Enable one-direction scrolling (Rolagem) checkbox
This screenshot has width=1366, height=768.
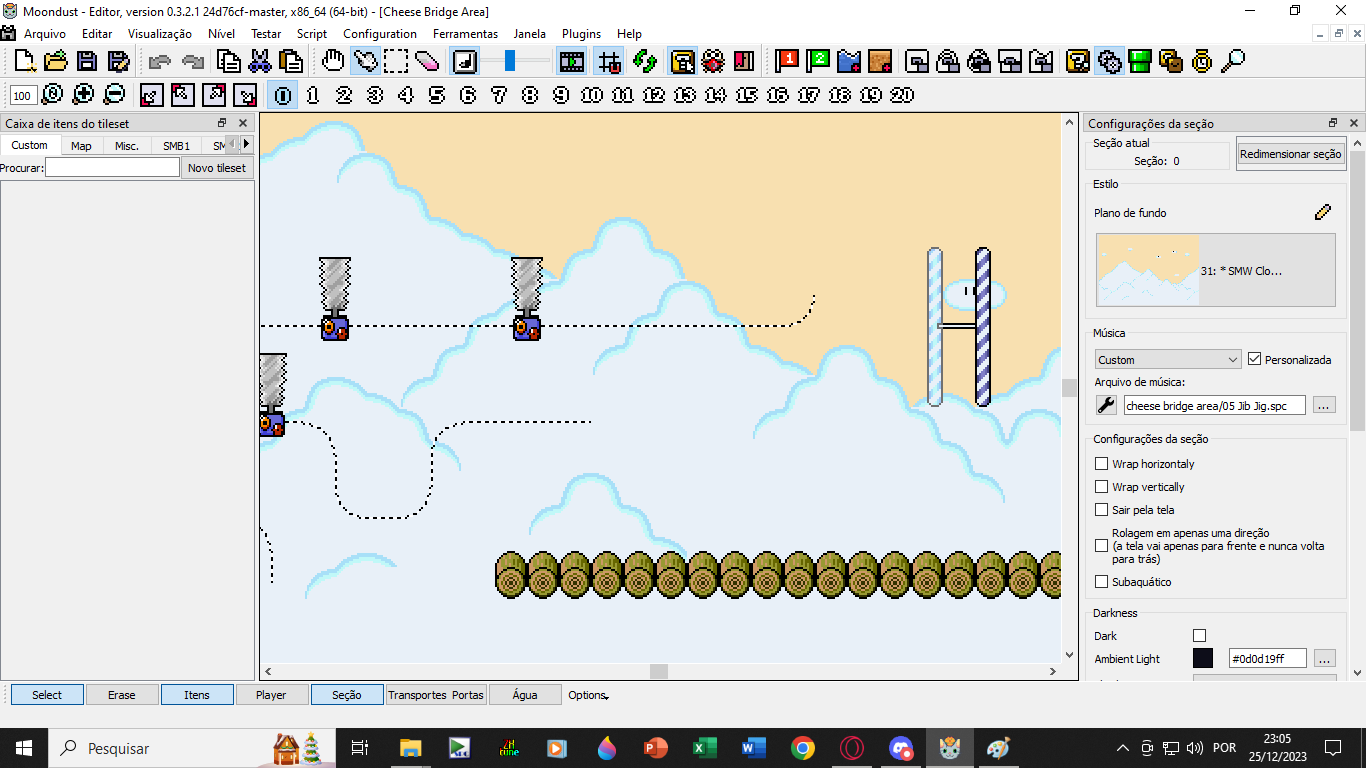[x=1102, y=546]
